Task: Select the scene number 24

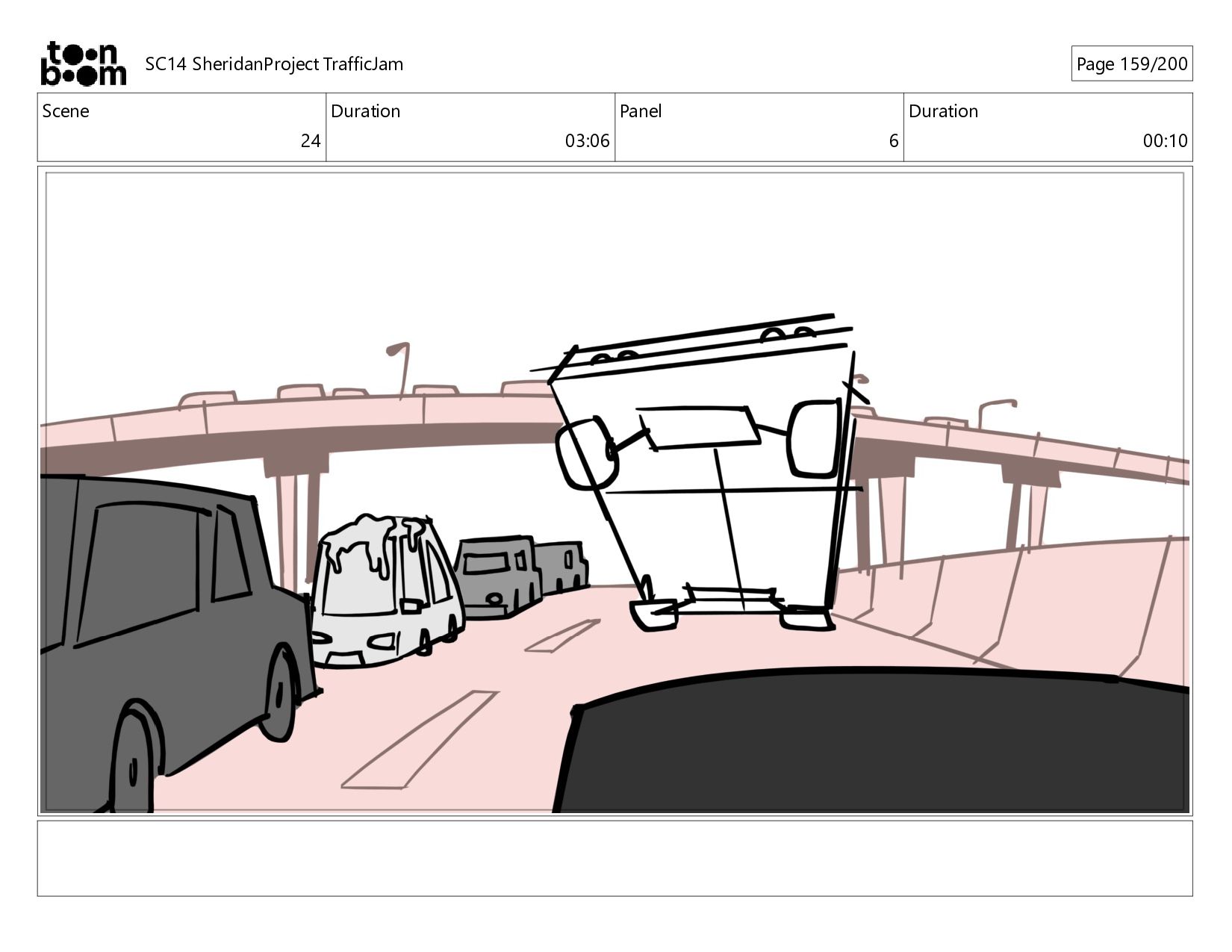Action: pyautogui.click(x=311, y=141)
